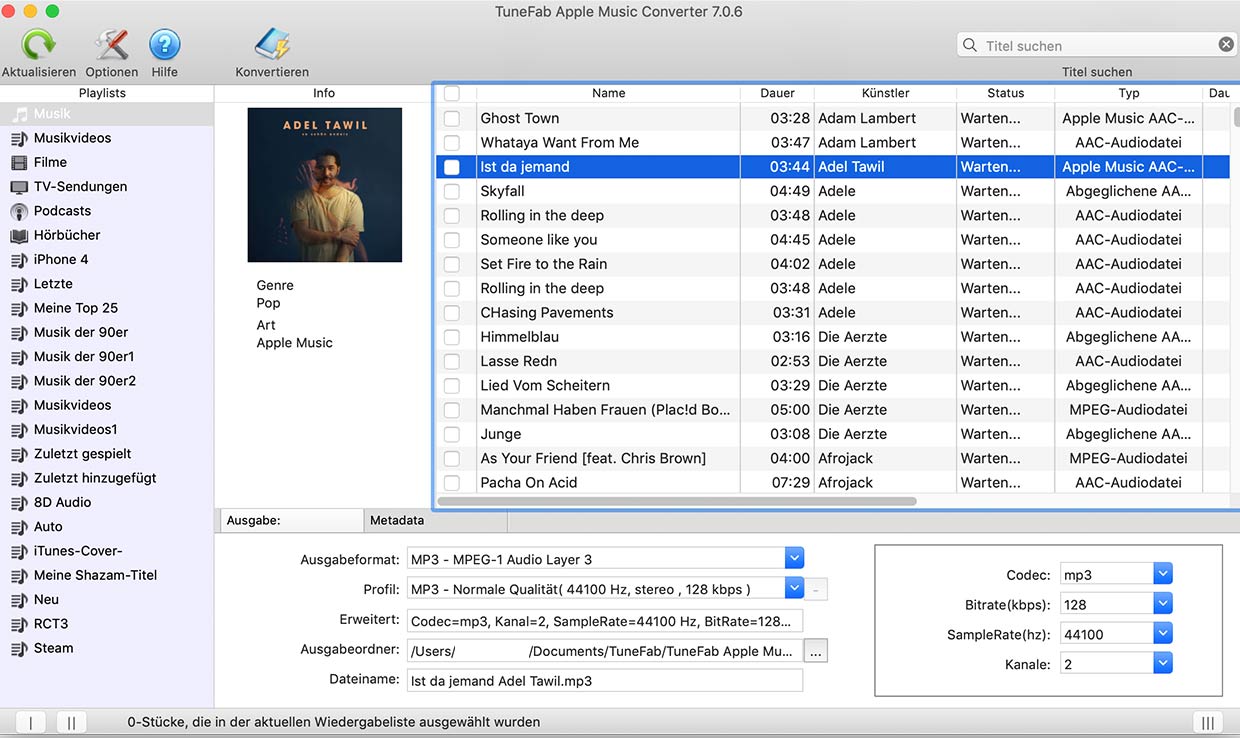Select the Musik der 90er playlist
This screenshot has height=738, width=1240.
point(107,332)
